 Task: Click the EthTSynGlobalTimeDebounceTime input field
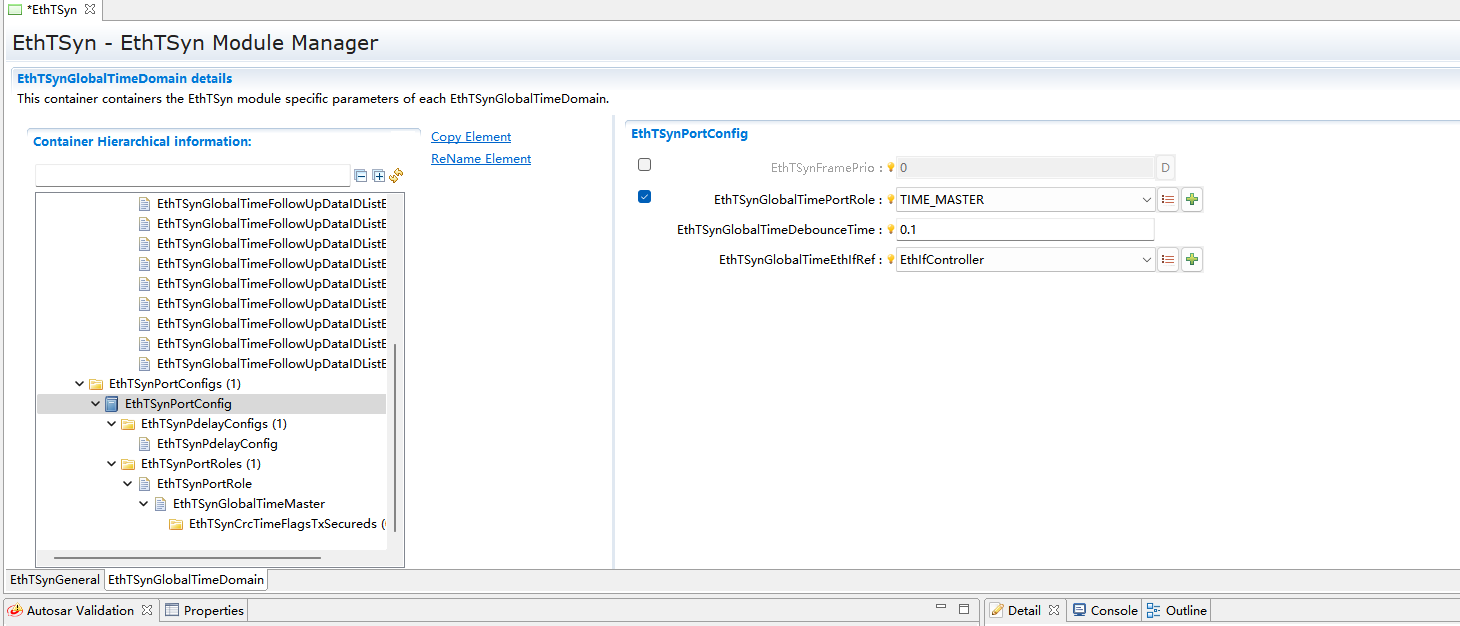(x=1024, y=230)
